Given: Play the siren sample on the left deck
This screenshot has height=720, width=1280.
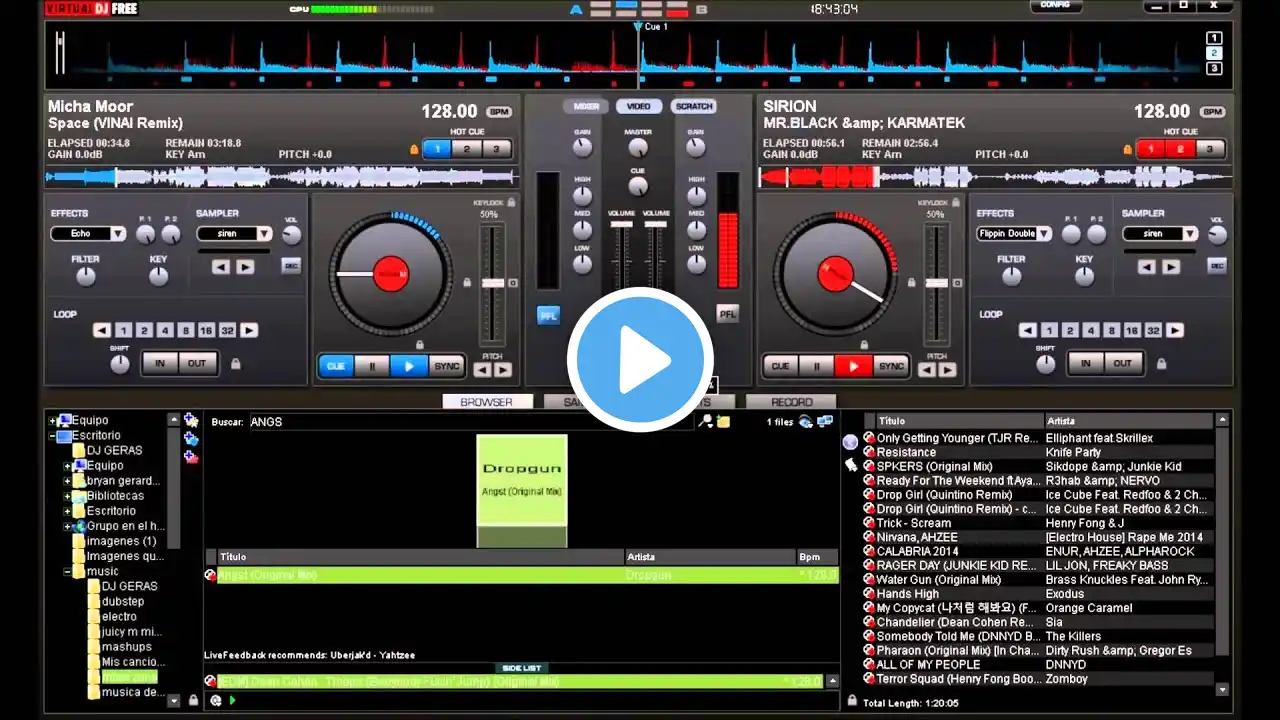Looking at the screenshot, I should tap(245, 267).
